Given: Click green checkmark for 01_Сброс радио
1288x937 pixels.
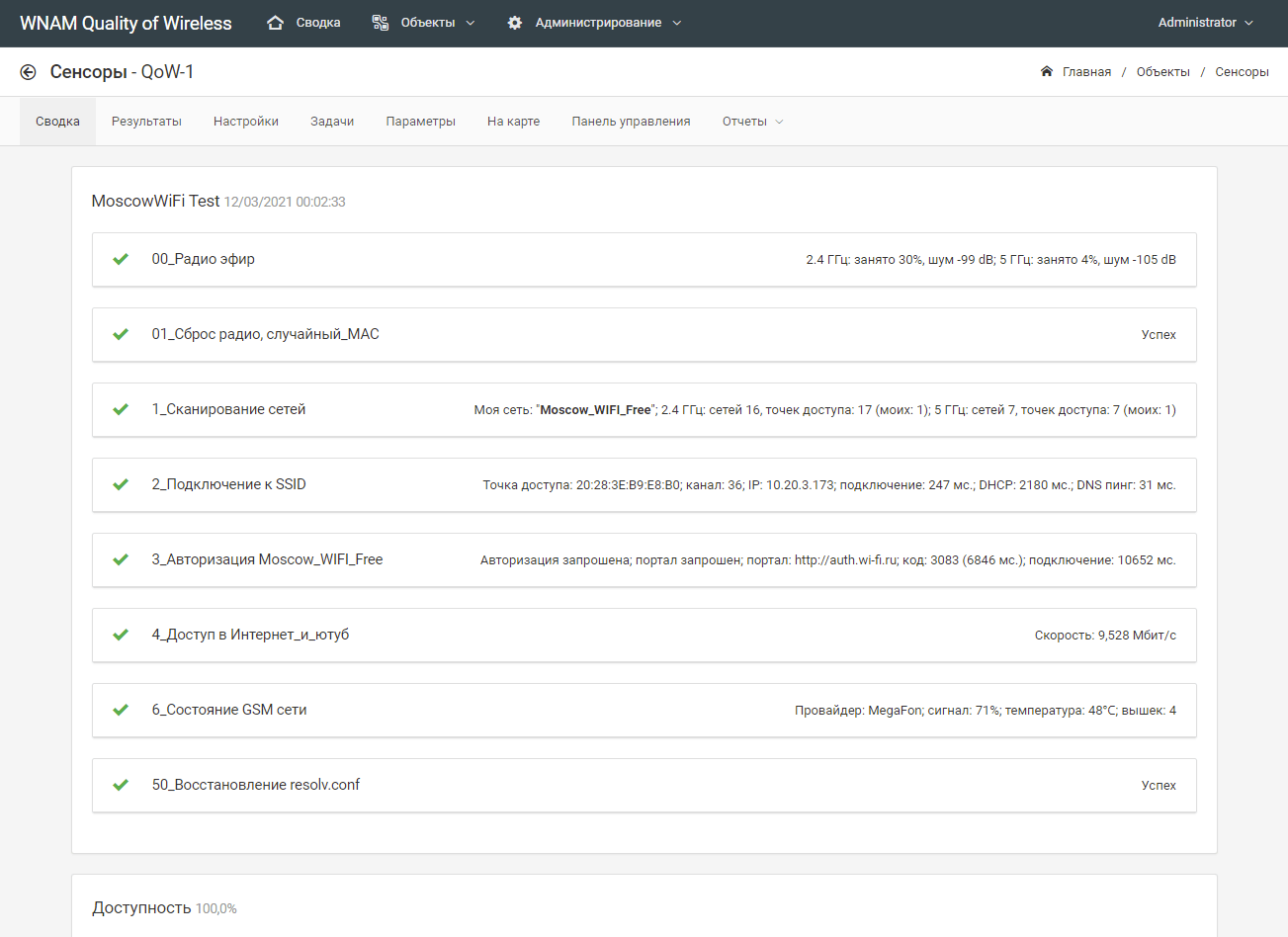Looking at the screenshot, I should [121, 334].
